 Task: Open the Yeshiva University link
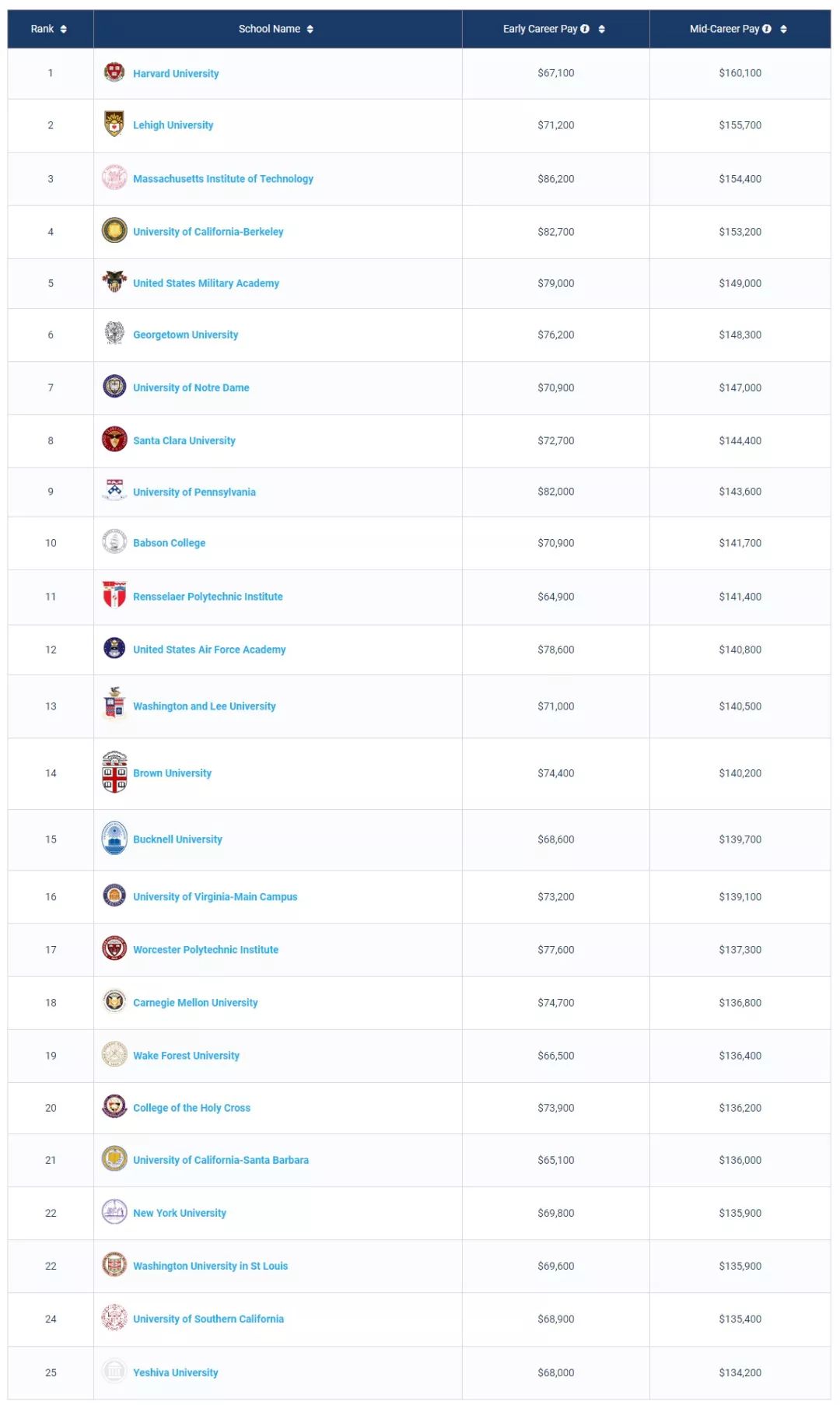[x=175, y=1372]
